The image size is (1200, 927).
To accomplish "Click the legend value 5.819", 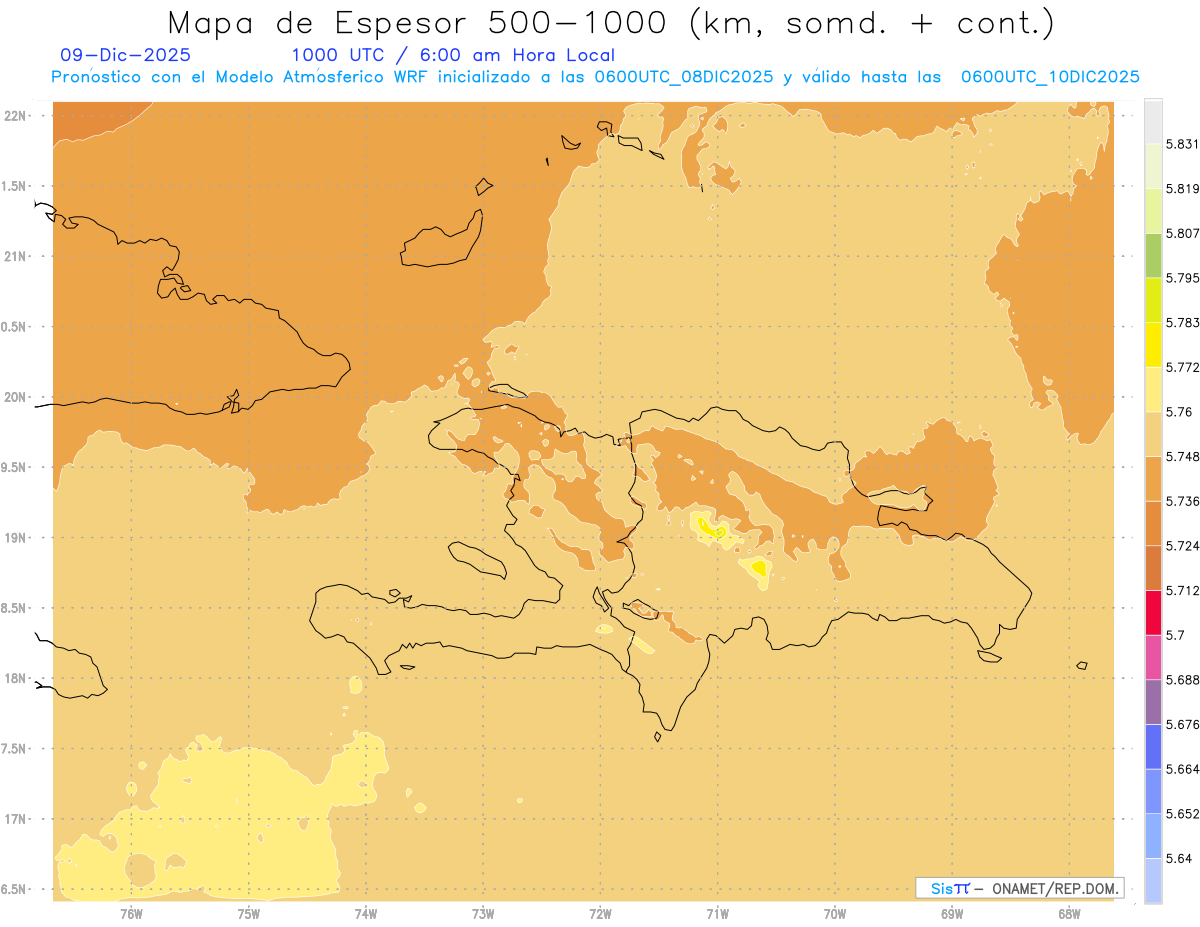I will [1183, 189].
